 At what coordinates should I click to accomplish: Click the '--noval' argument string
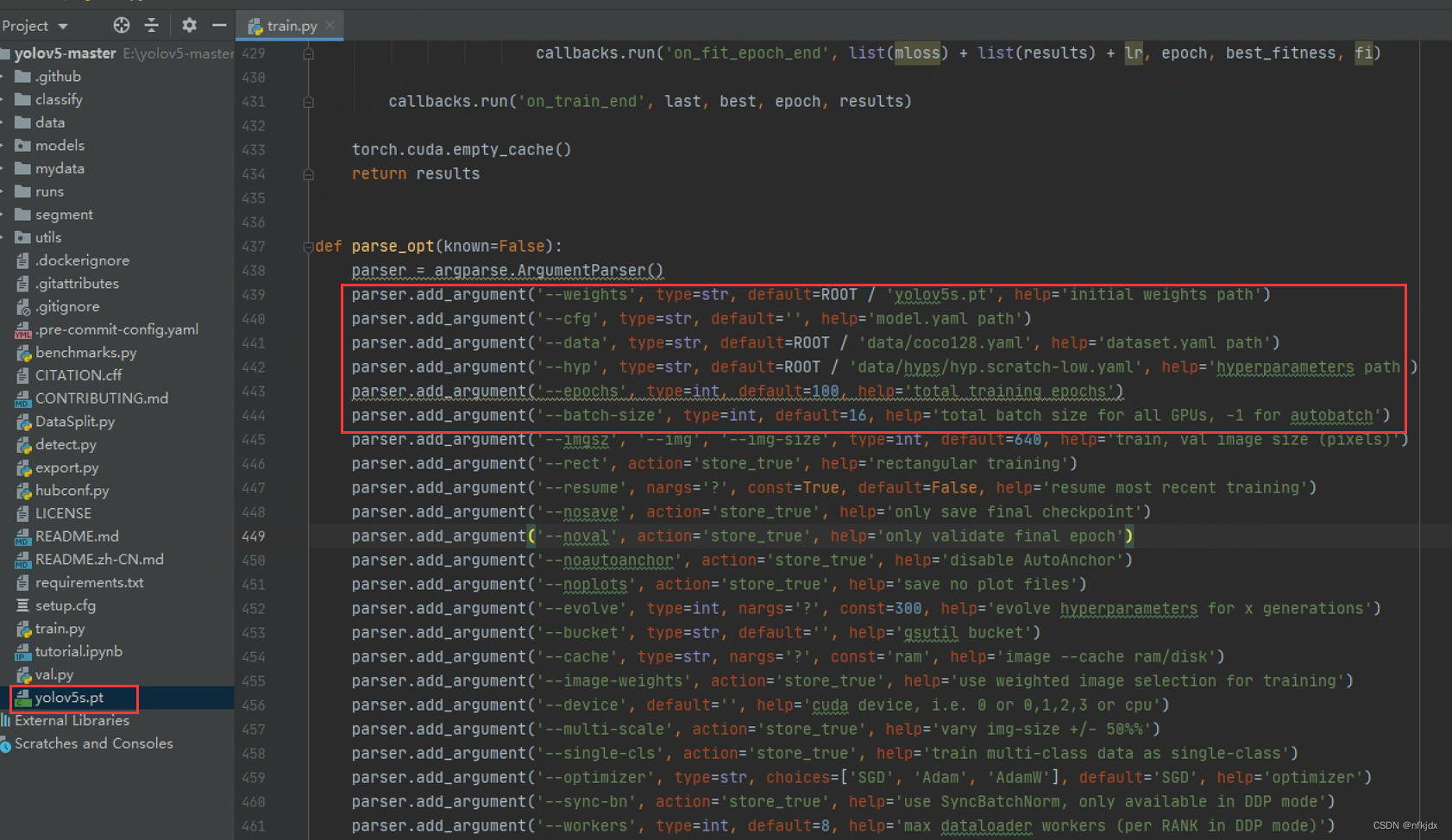[x=578, y=536]
